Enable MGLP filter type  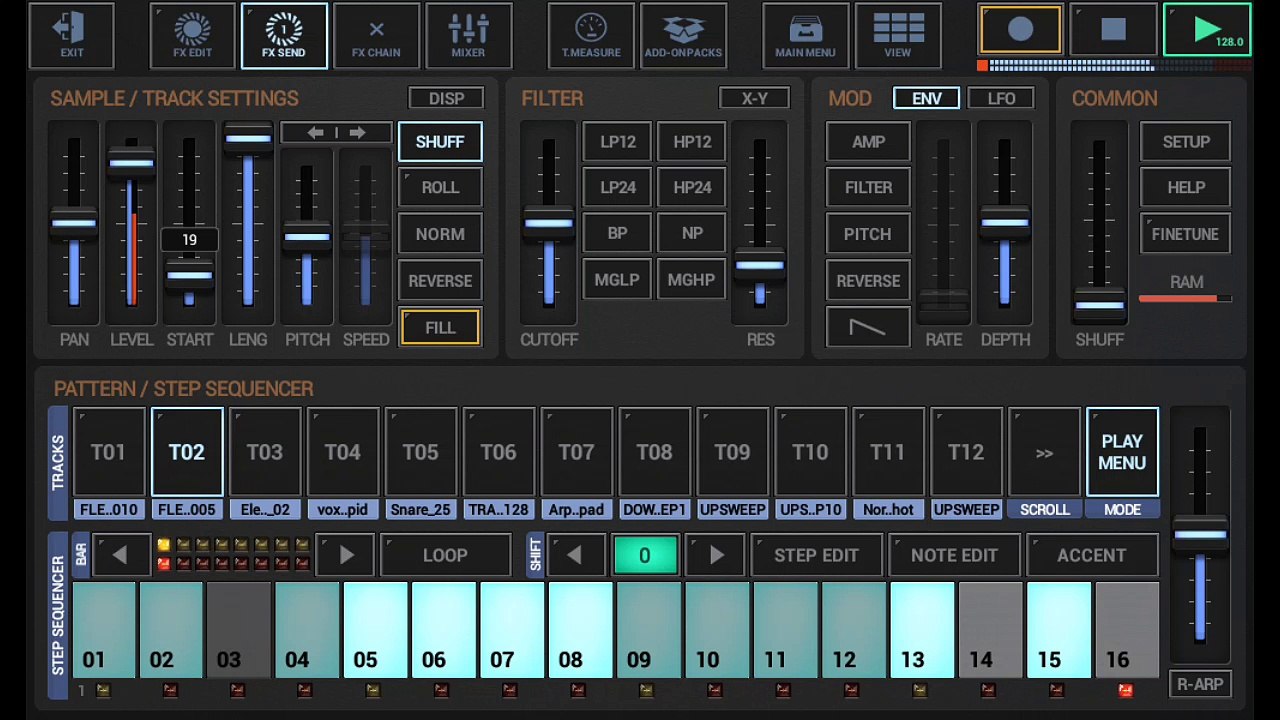618,281
